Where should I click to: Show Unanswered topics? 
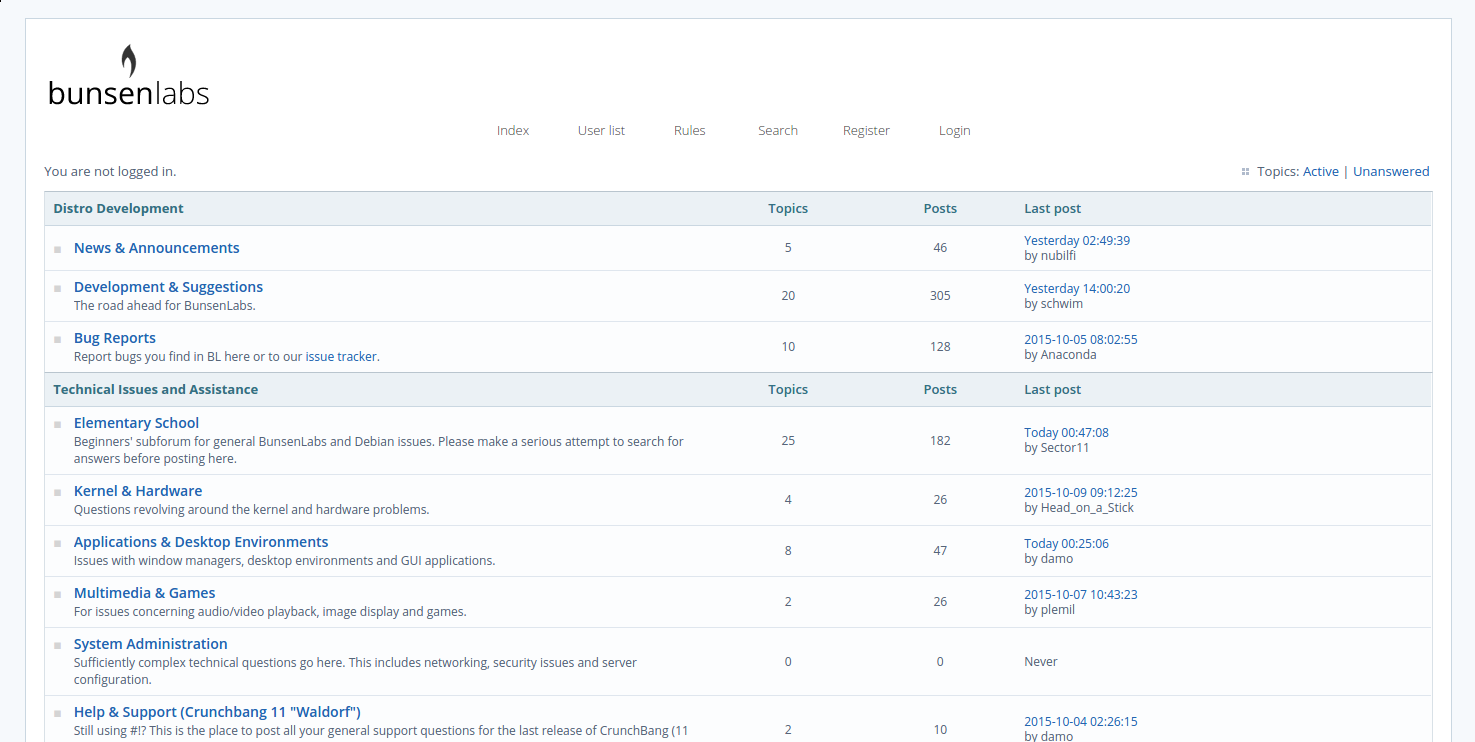click(x=1391, y=171)
